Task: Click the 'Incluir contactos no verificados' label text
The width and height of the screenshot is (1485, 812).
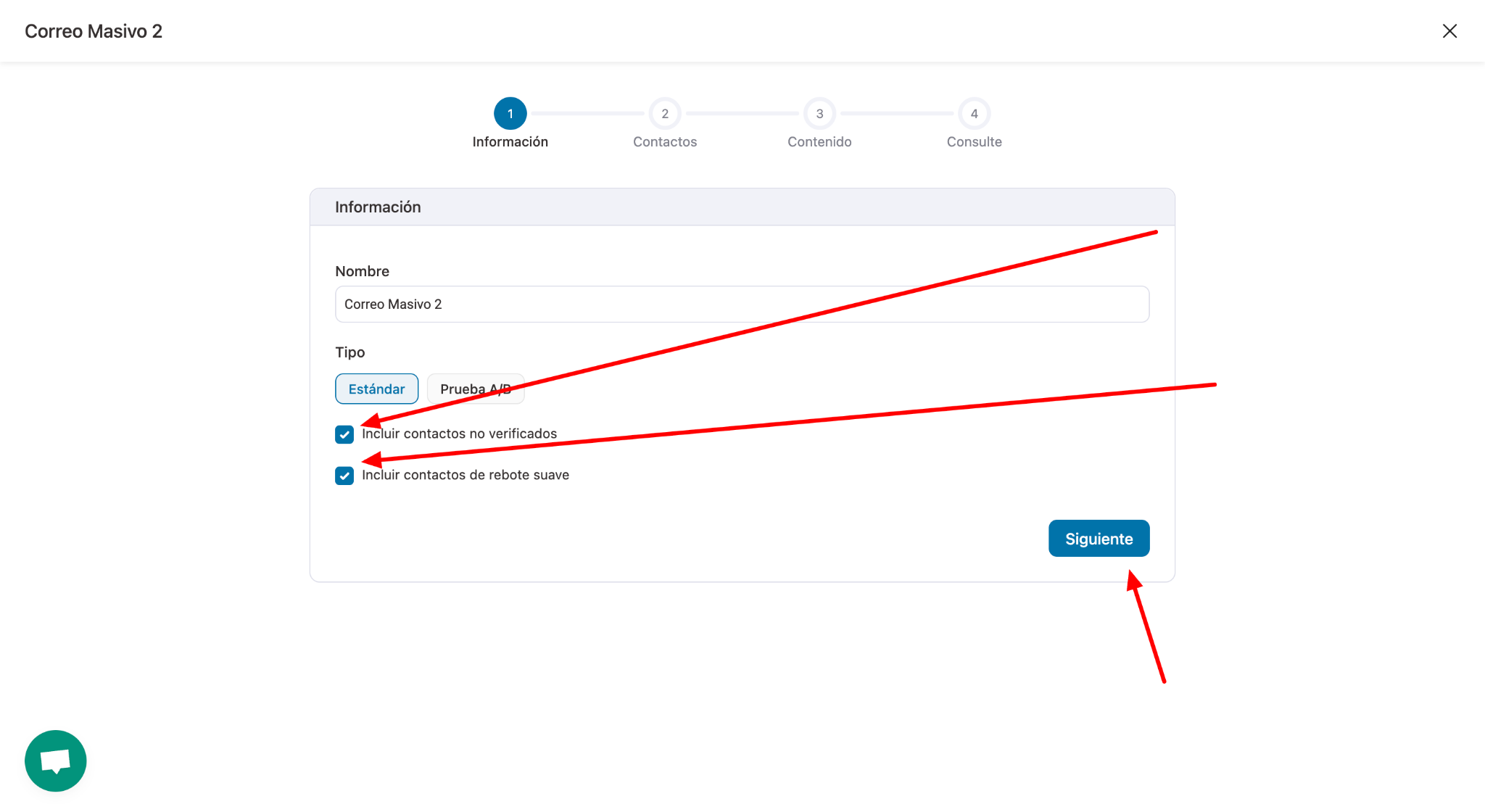Action: [459, 434]
